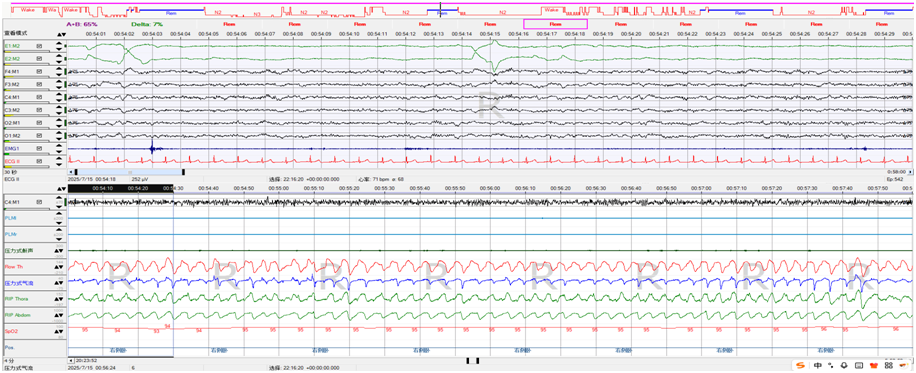Adjust O1:M2 amplitude stepper

[60, 136]
